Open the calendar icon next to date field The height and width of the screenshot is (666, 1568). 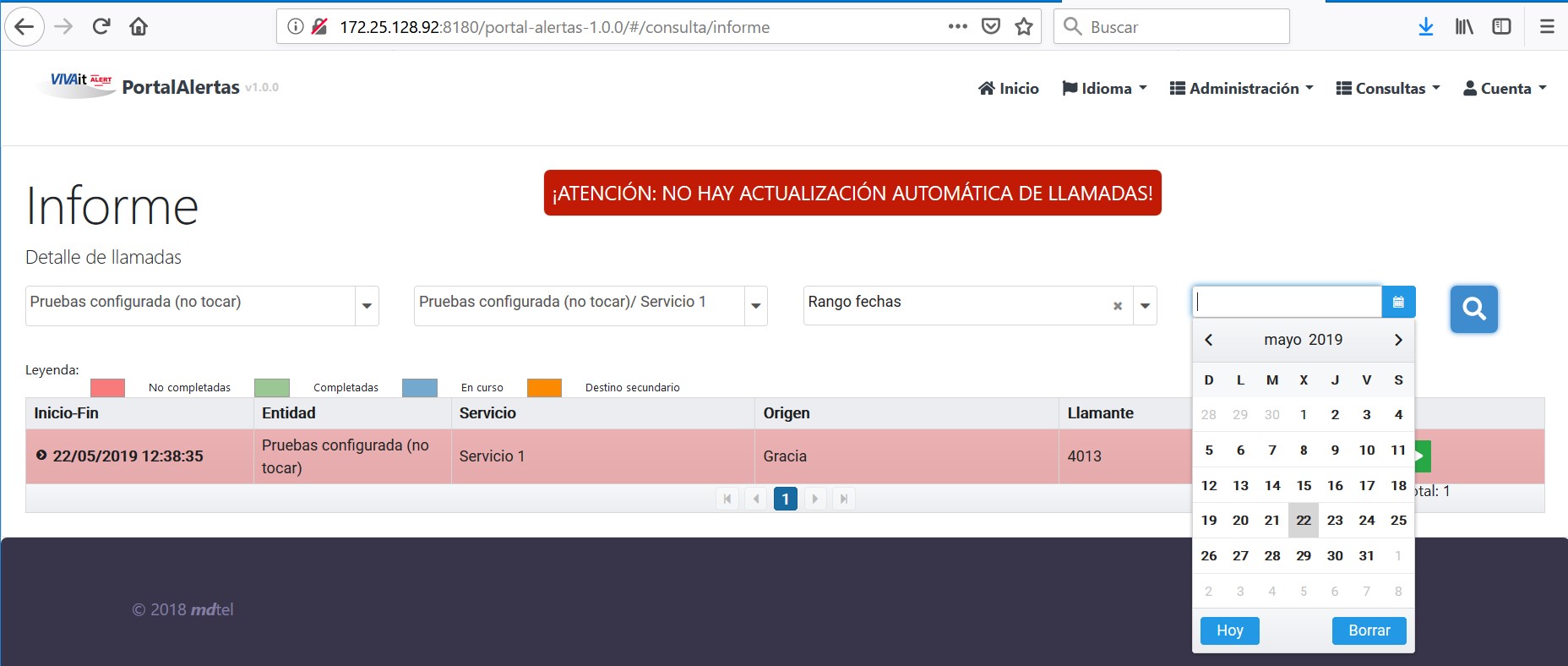pos(1398,302)
